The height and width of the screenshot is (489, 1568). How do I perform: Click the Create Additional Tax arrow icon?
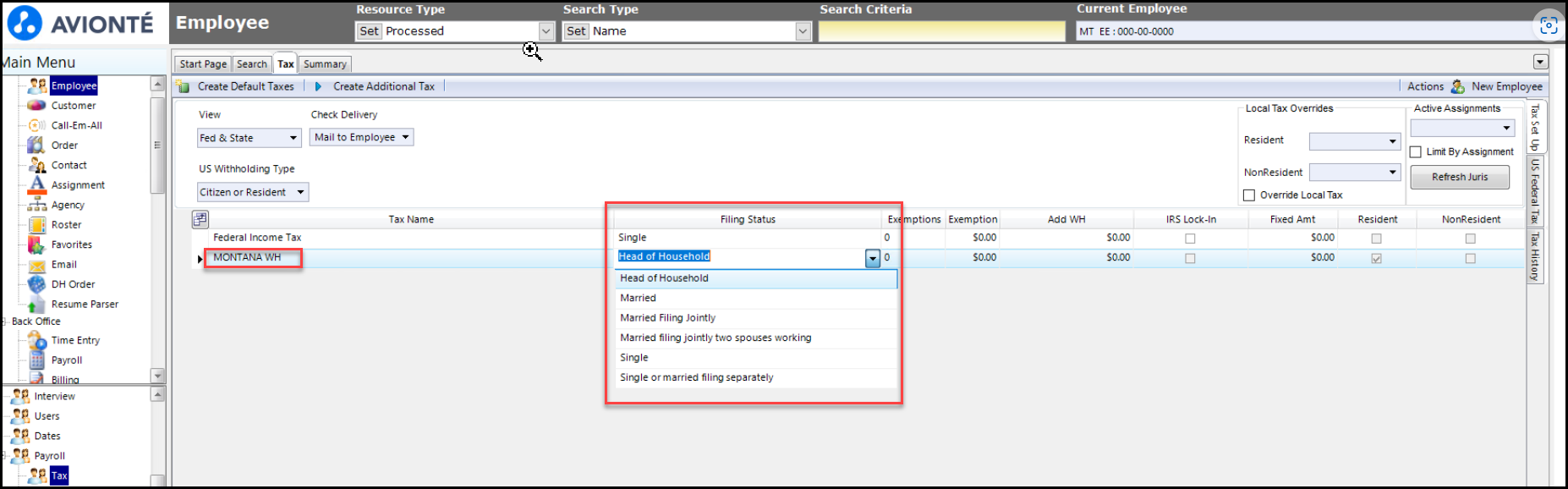(x=318, y=86)
